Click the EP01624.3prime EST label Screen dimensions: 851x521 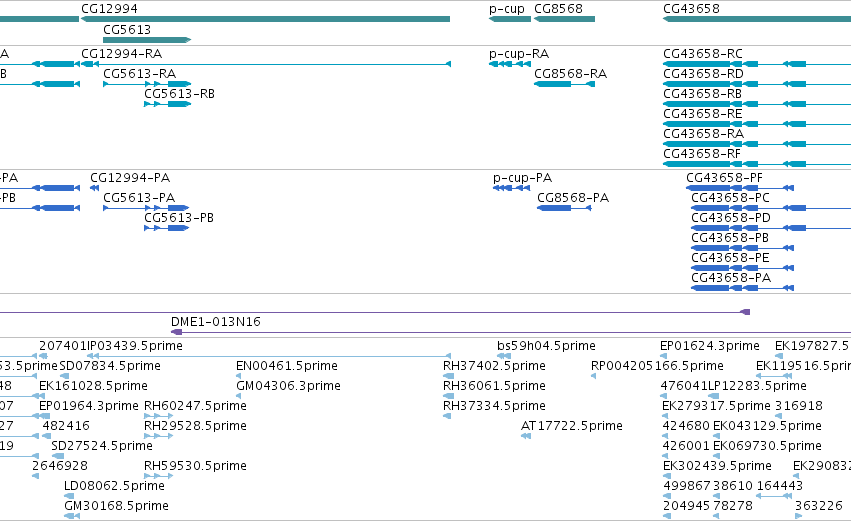(709, 346)
